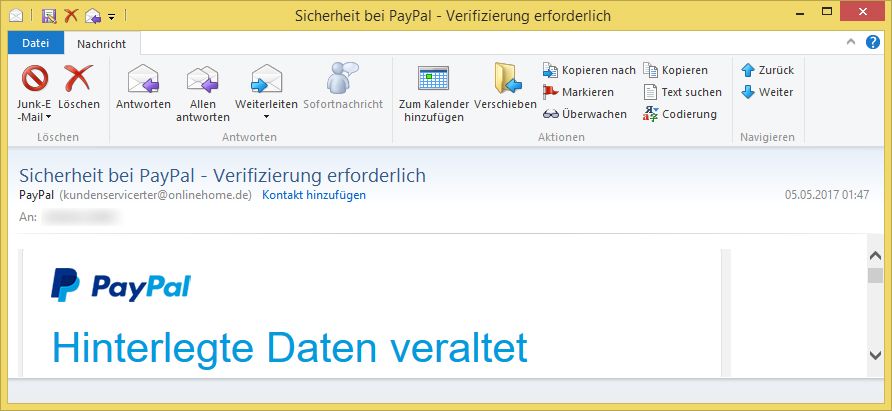This screenshot has width=892, height=411.
Task: Open Text suchen
Action: (682, 92)
